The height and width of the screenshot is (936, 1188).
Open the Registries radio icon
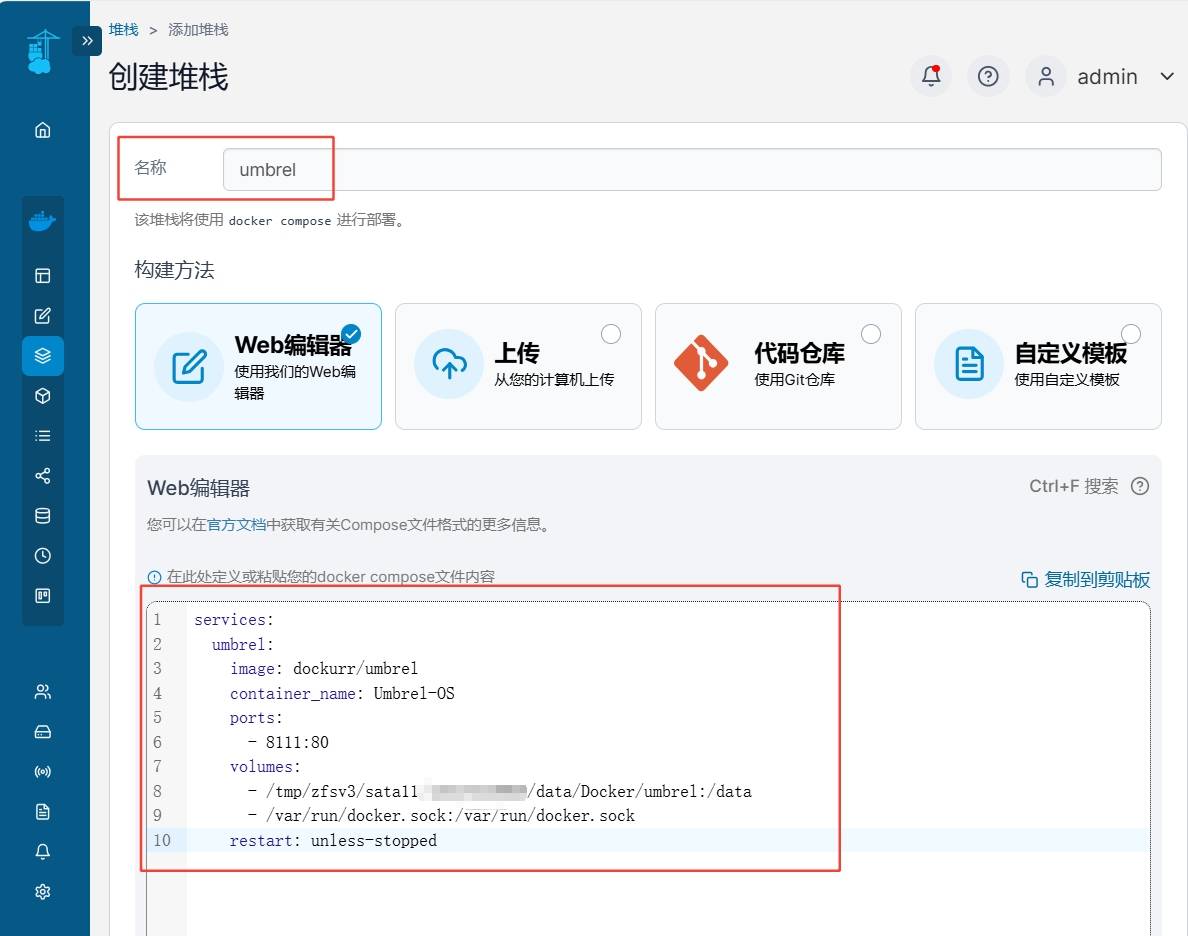pyautogui.click(x=42, y=772)
